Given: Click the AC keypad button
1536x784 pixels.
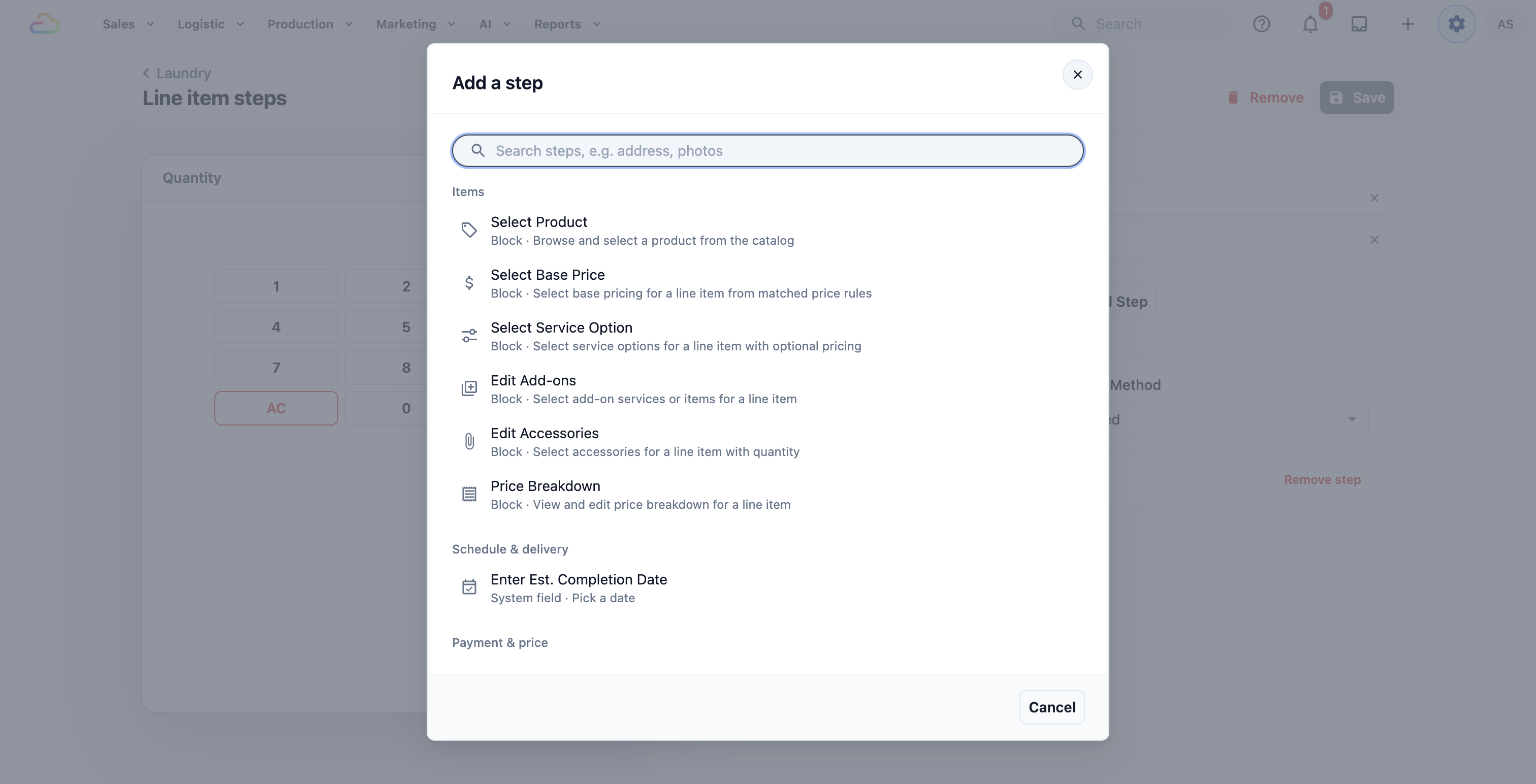Looking at the screenshot, I should (276, 408).
